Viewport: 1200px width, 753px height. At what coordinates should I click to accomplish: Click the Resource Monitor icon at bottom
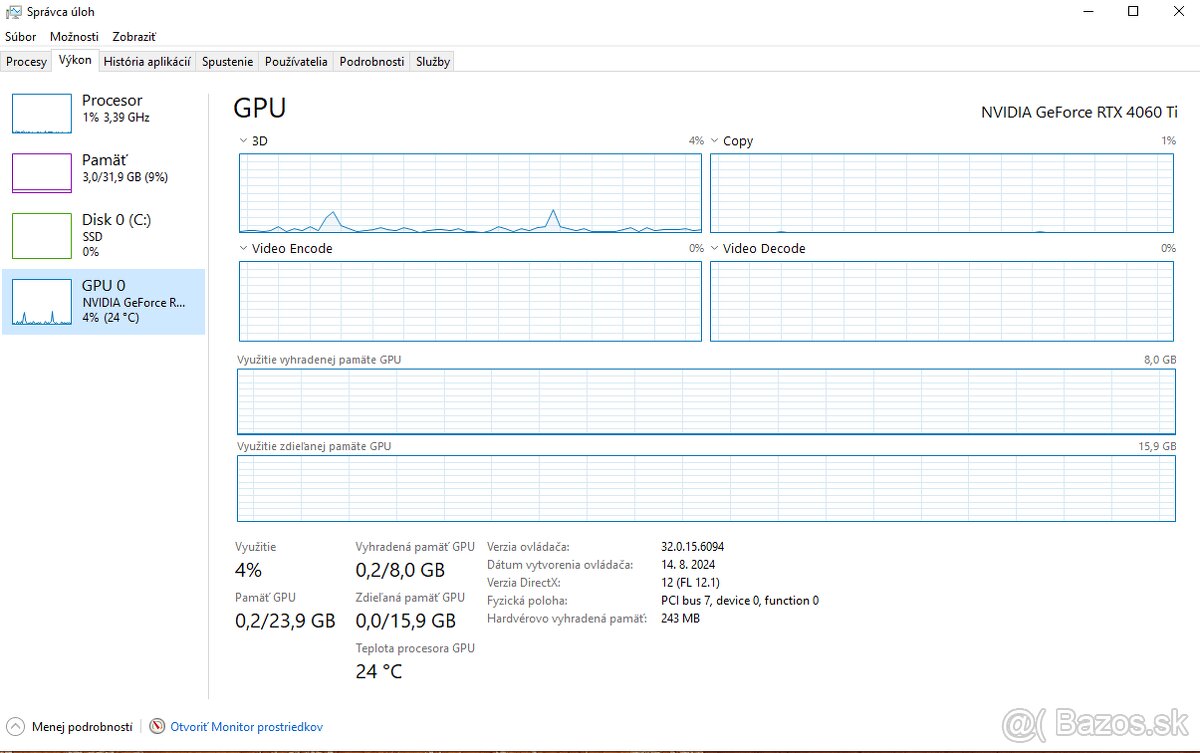(157, 727)
